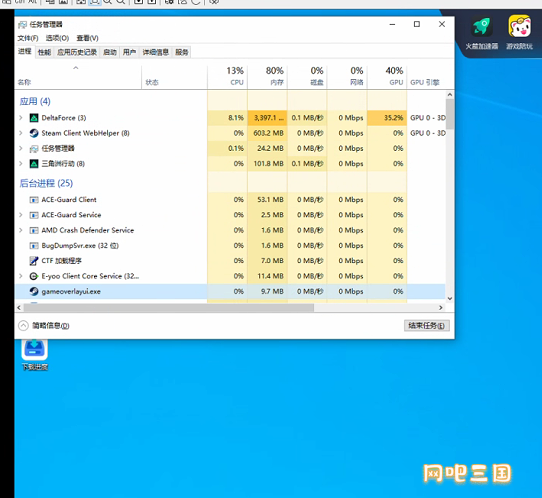Viewport: 542px width, 498px height.
Task: Switch to the 服务 tab
Action: click(181, 52)
